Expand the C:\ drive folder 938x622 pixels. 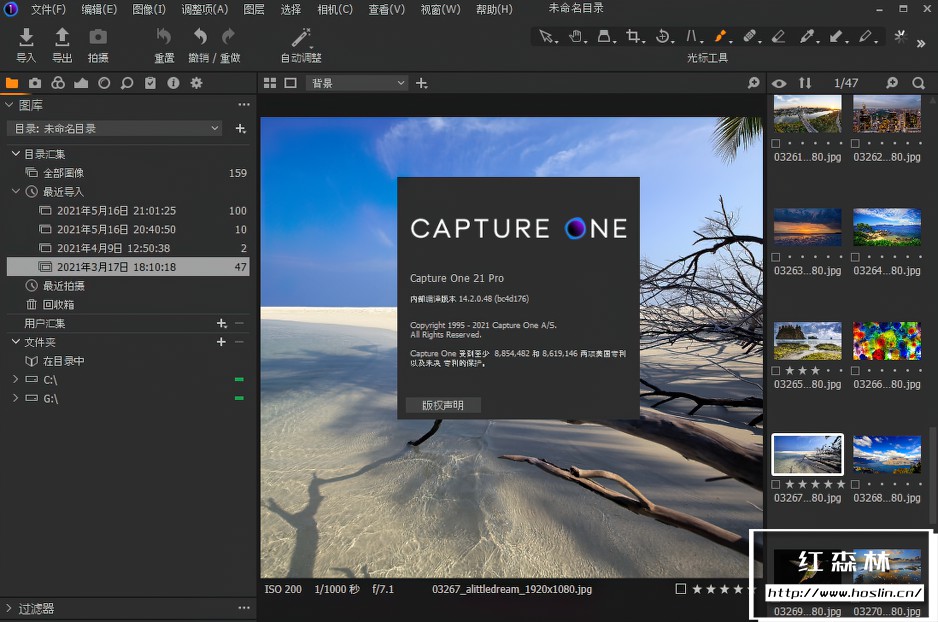pyautogui.click(x=15, y=380)
